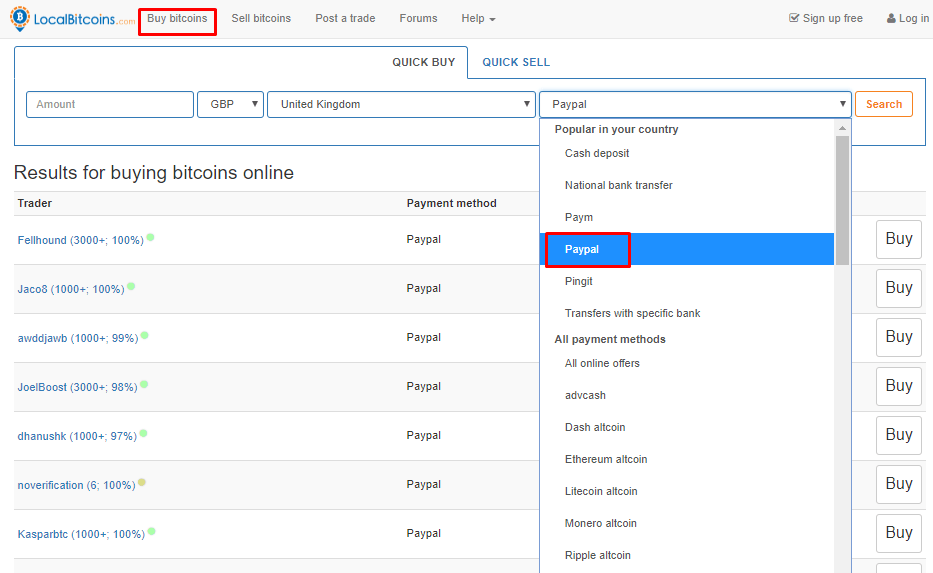Viewport: 933px width, 573px height.
Task: Open trader noverification profile
Action: coord(76,486)
